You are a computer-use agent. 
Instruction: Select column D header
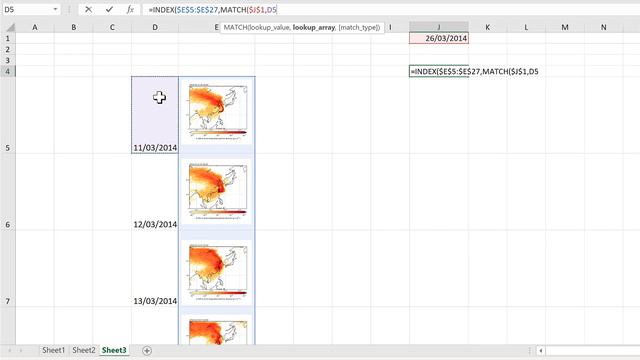[x=155, y=27]
